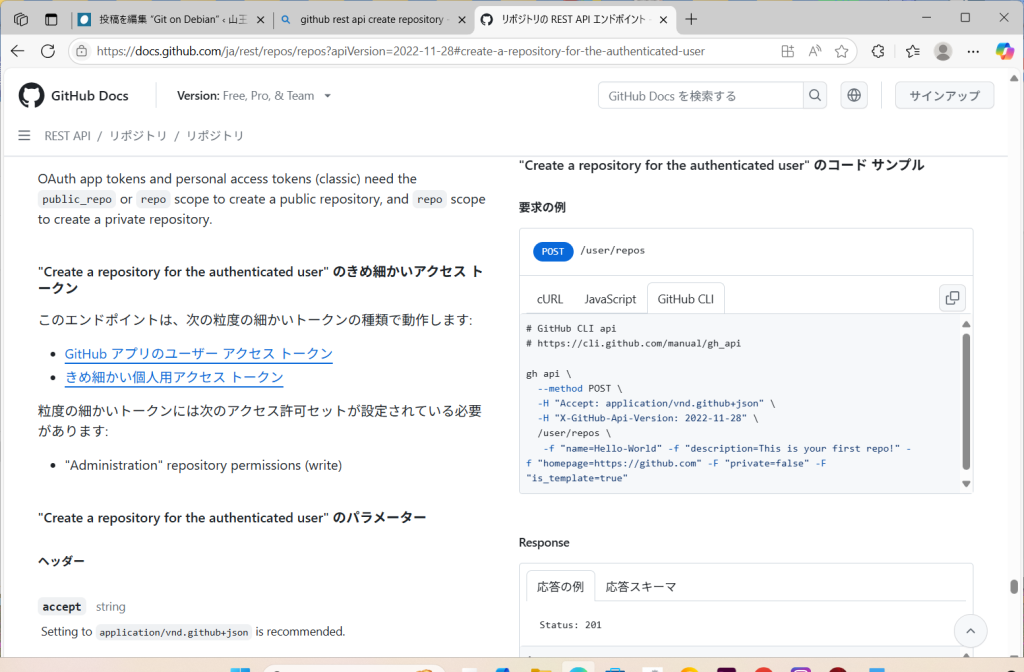Expand the Version dropdown

click(254, 95)
